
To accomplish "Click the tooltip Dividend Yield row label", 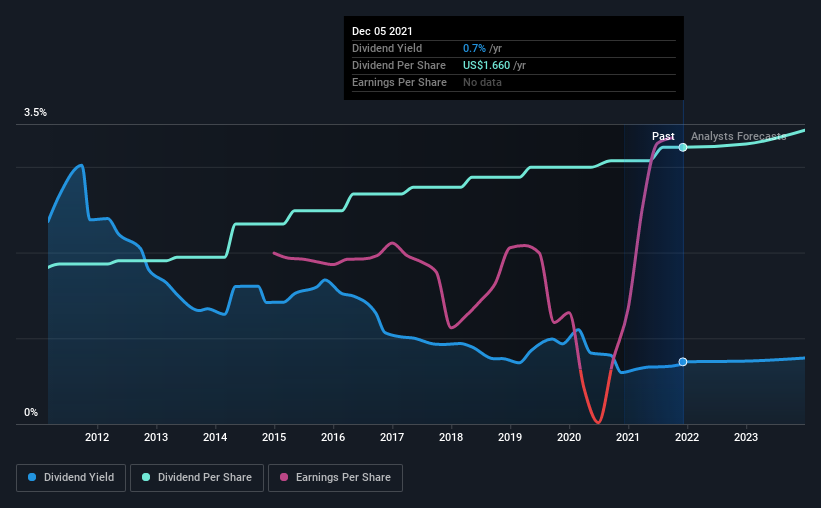I will [387, 48].
